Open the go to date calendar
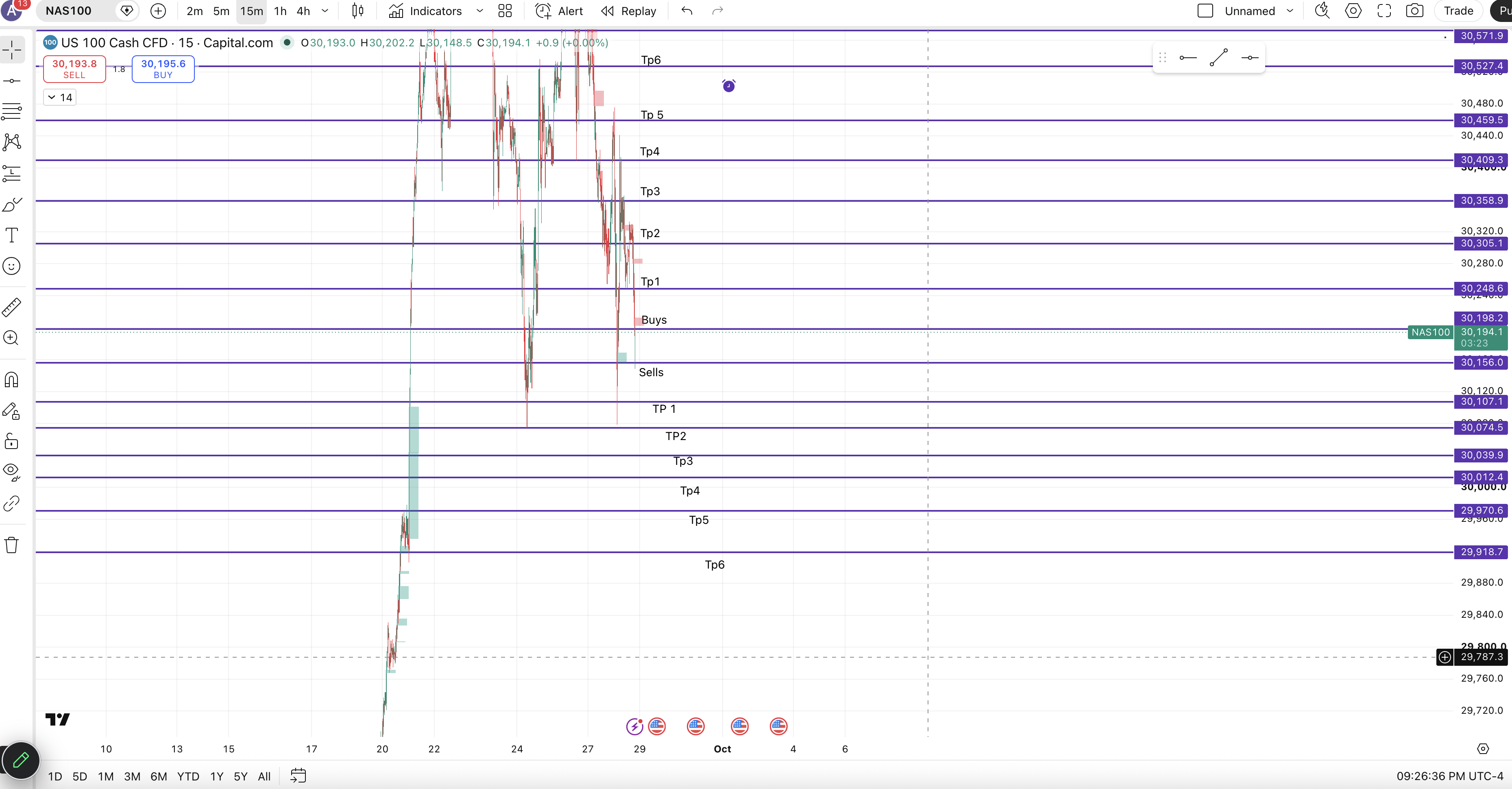Image resolution: width=1512 pixels, height=789 pixels. [298, 776]
